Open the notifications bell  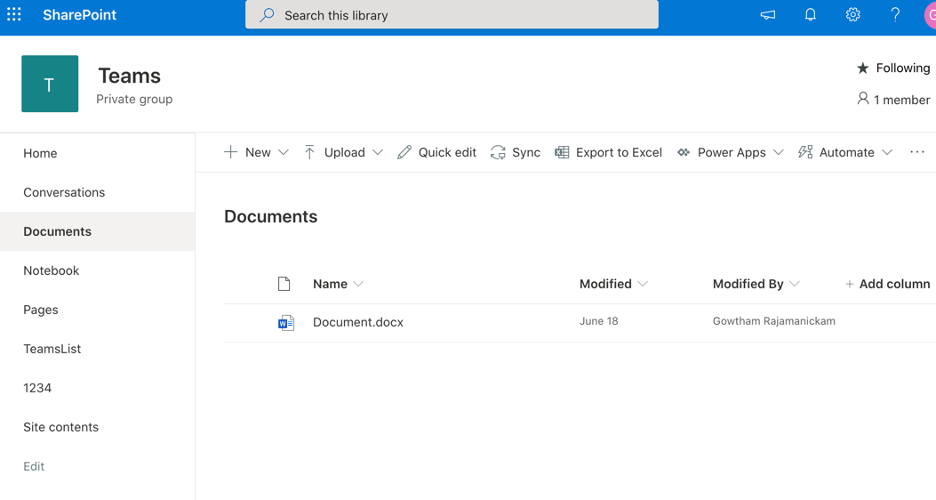tap(810, 15)
